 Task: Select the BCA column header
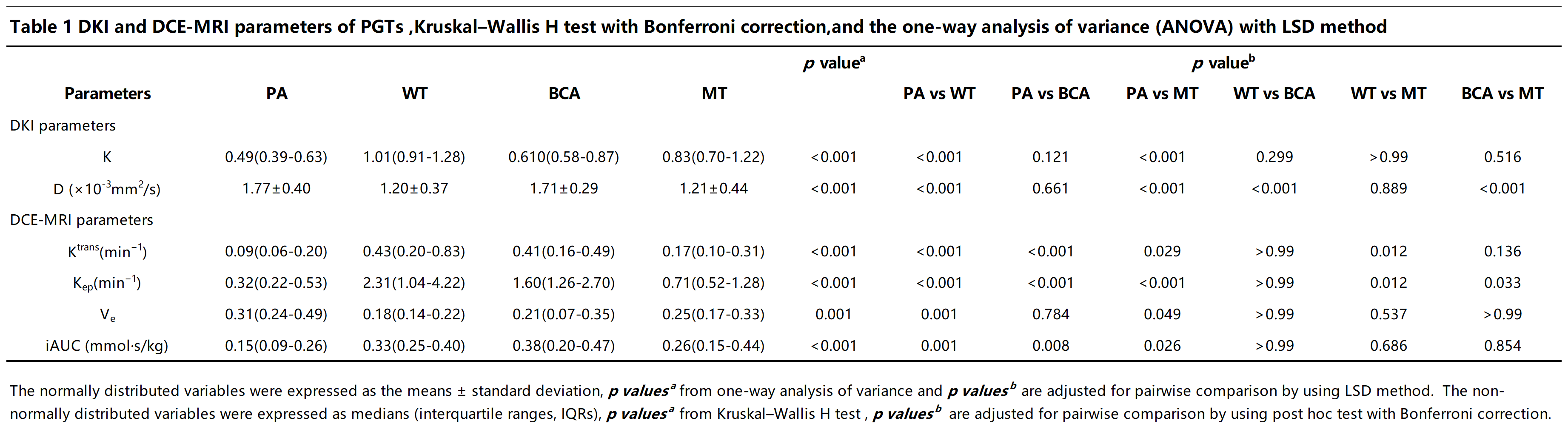564,94
